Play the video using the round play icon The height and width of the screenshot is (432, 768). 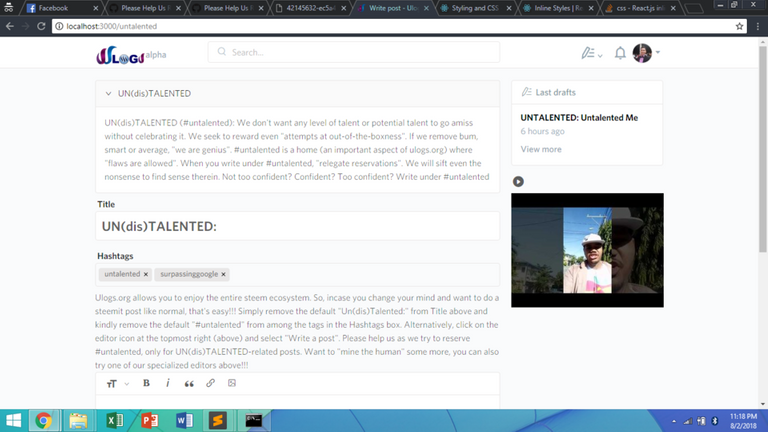[x=518, y=181]
